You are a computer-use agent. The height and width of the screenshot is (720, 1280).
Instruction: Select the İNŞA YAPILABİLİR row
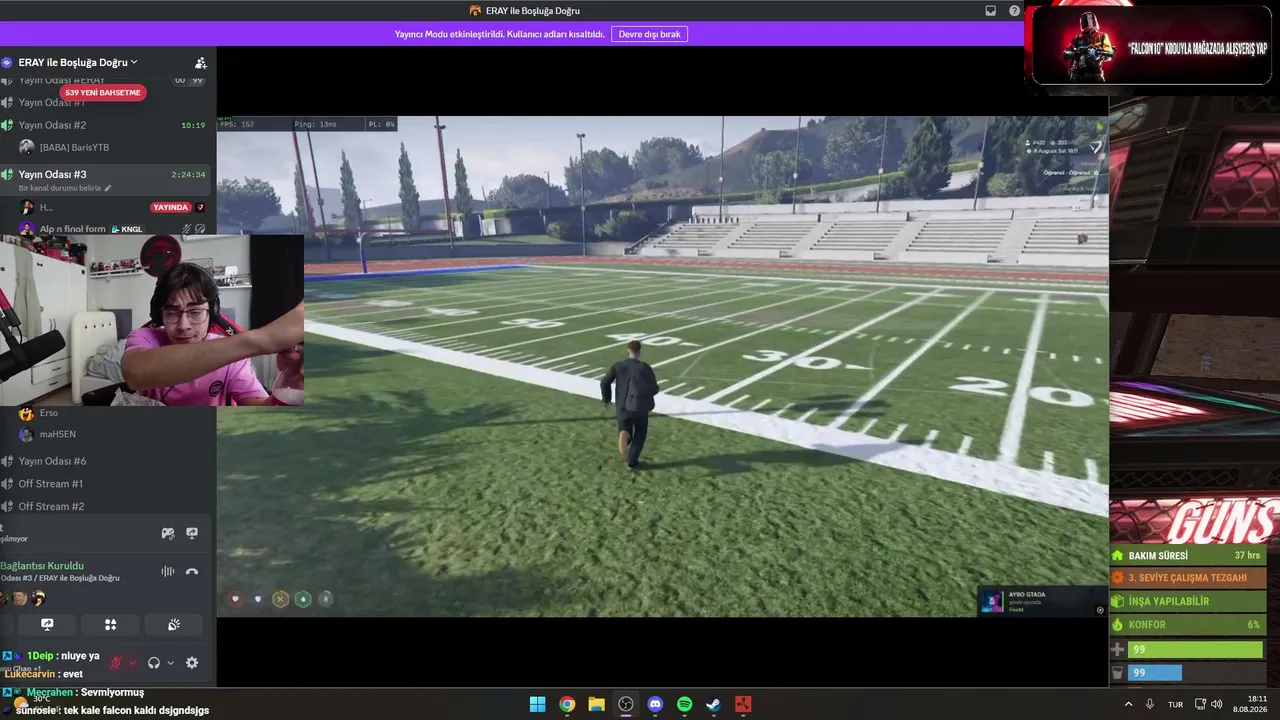click(1188, 601)
